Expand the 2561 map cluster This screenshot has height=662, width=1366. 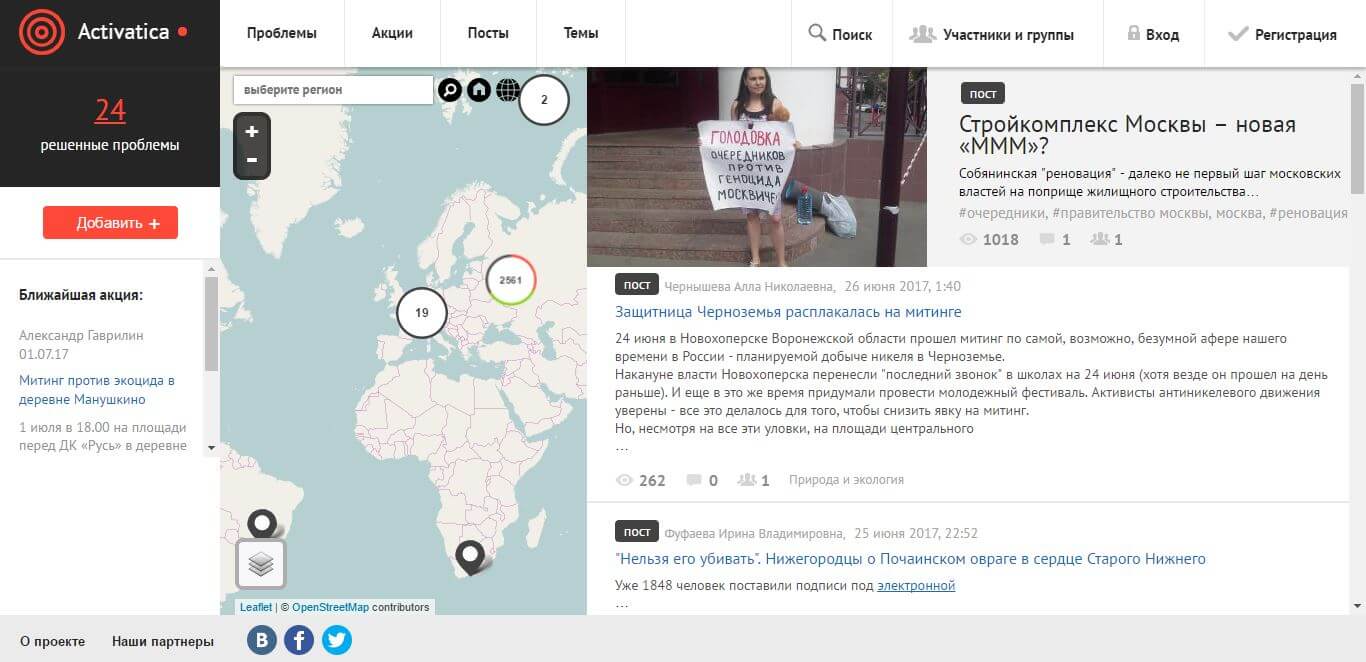511,281
